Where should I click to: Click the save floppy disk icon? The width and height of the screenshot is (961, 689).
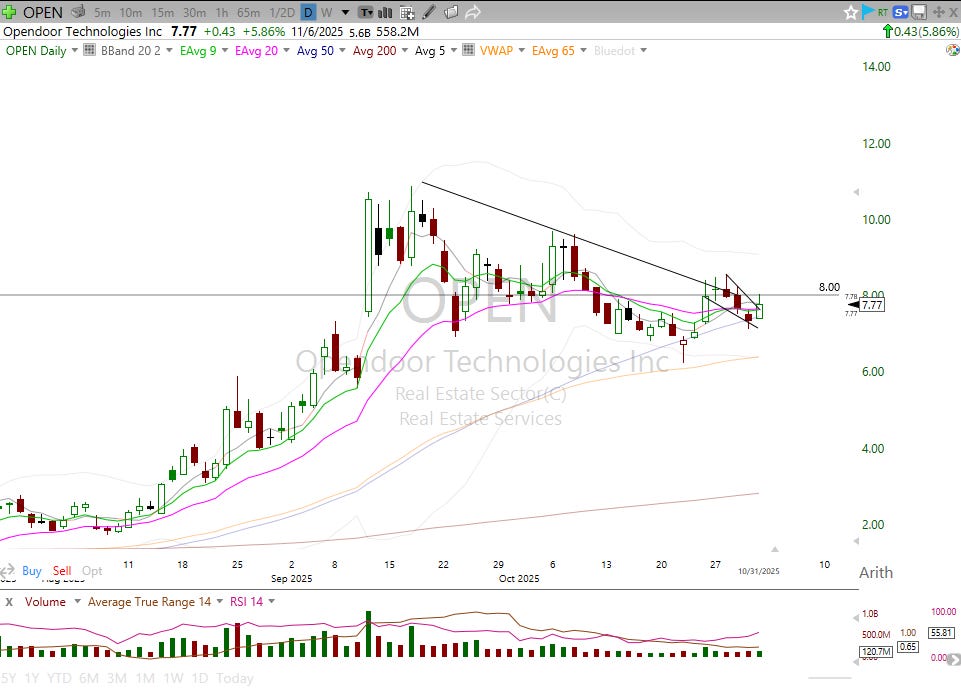919,12
